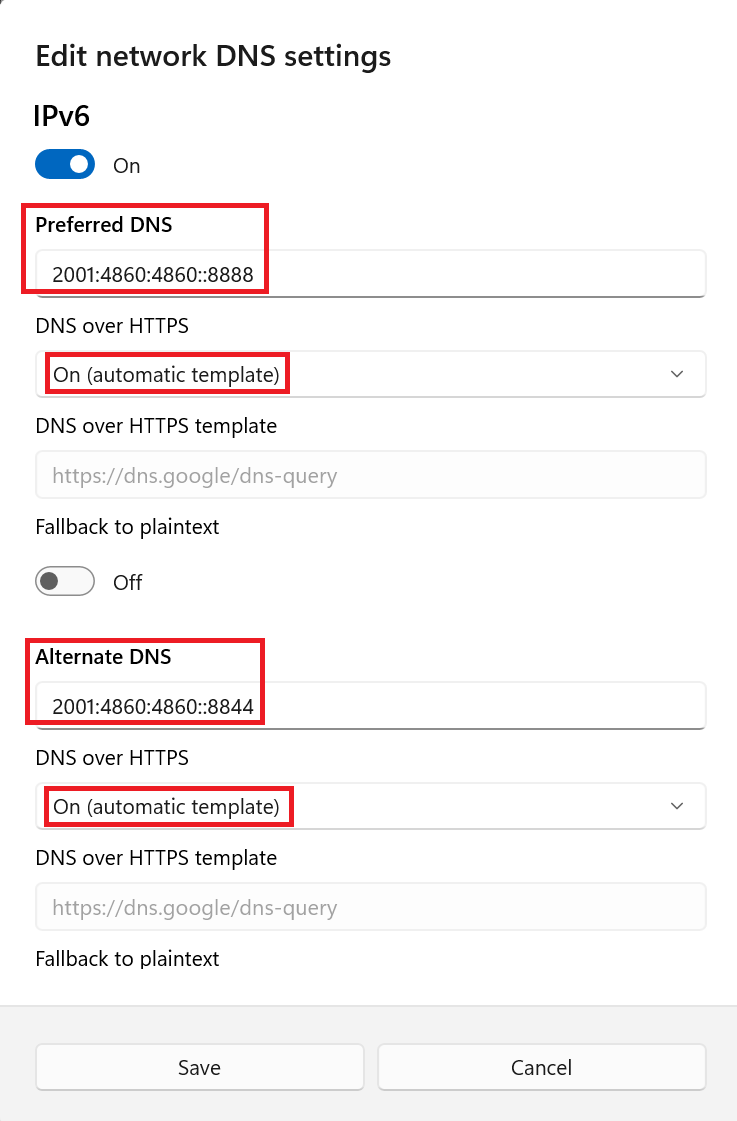The width and height of the screenshot is (737, 1121).
Task: Open the Preferred DNS over HTTPS dropdown
Action: coord(370,374)
